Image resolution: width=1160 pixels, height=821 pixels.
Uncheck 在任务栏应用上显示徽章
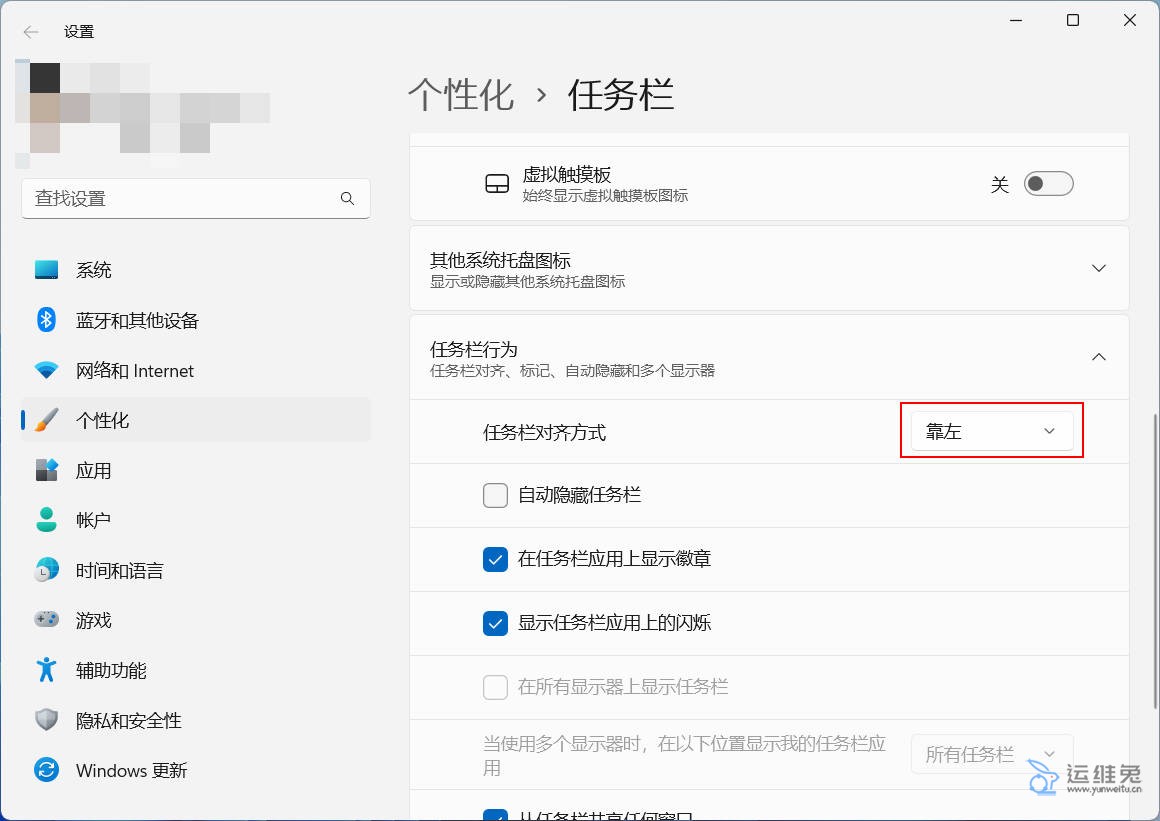coord(495,559)
